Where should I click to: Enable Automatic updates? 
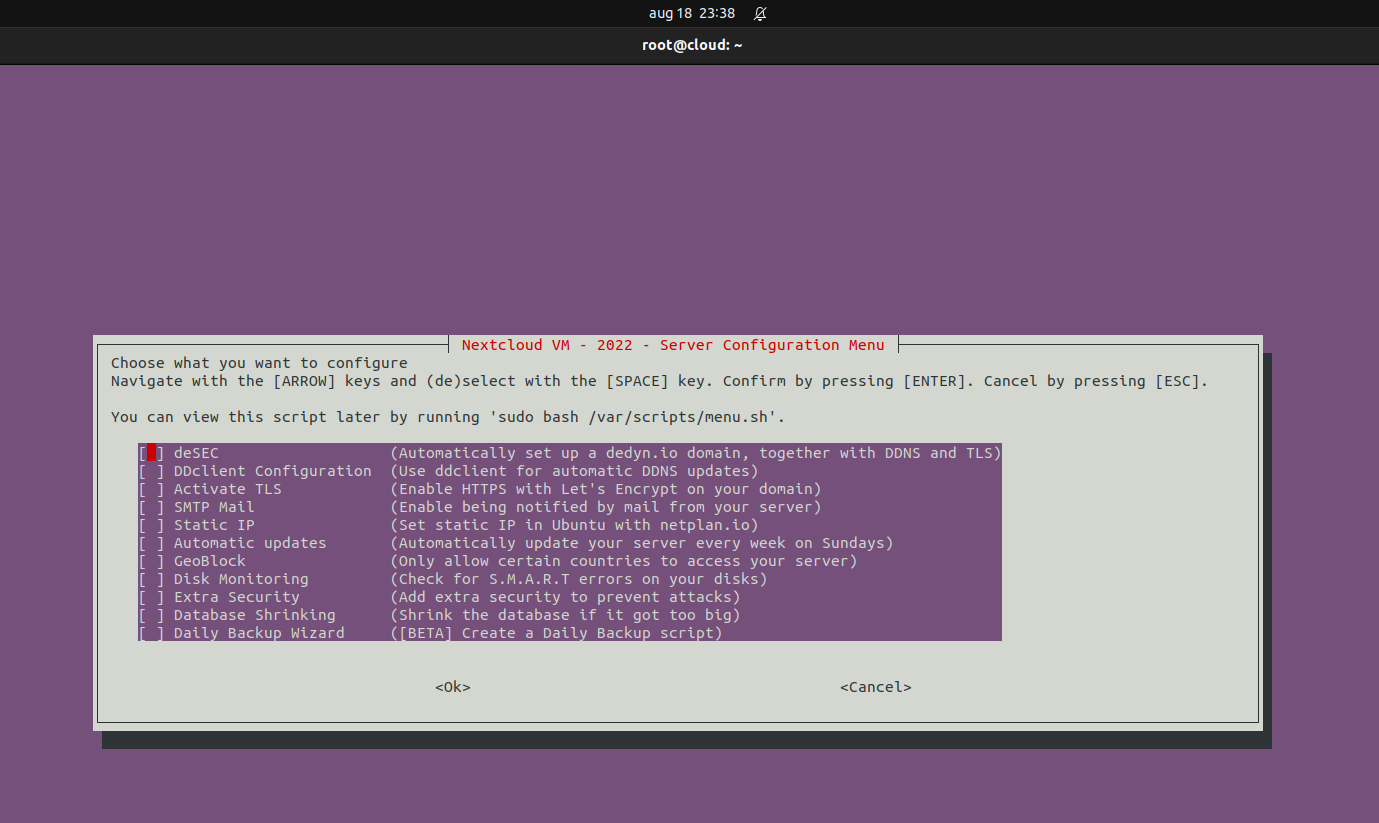point(149,542)
